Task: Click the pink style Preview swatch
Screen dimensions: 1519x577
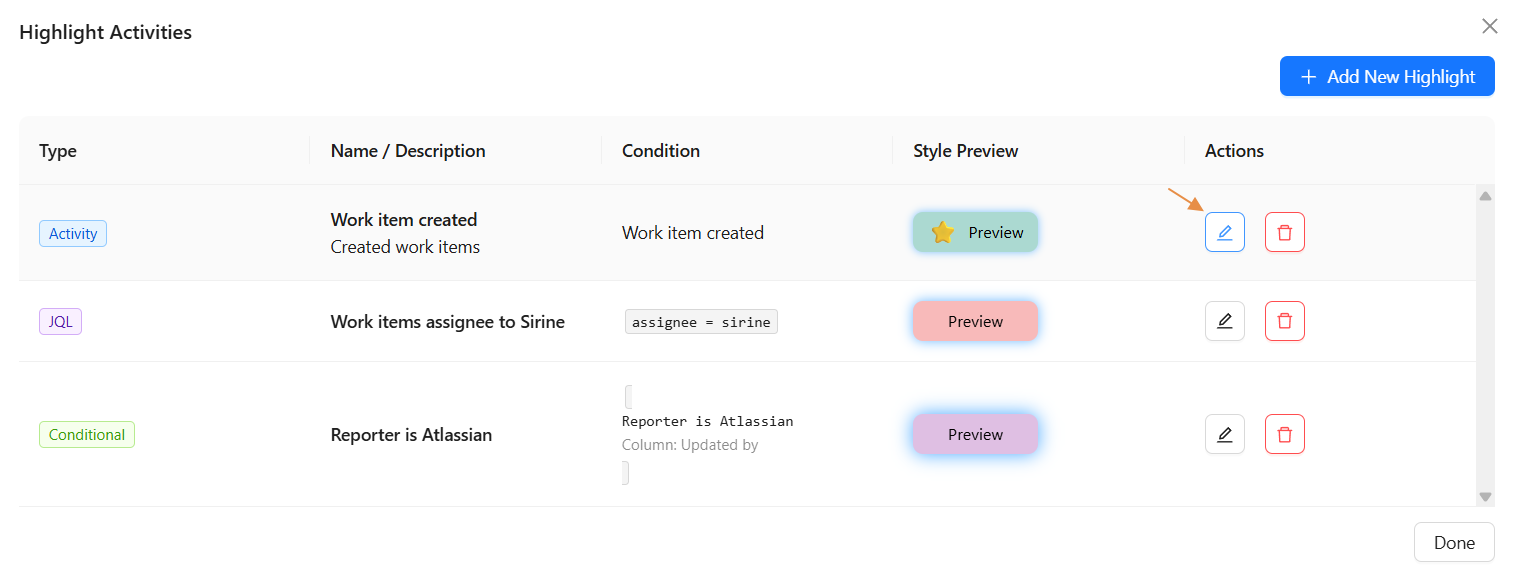Action: coord(975,321)
